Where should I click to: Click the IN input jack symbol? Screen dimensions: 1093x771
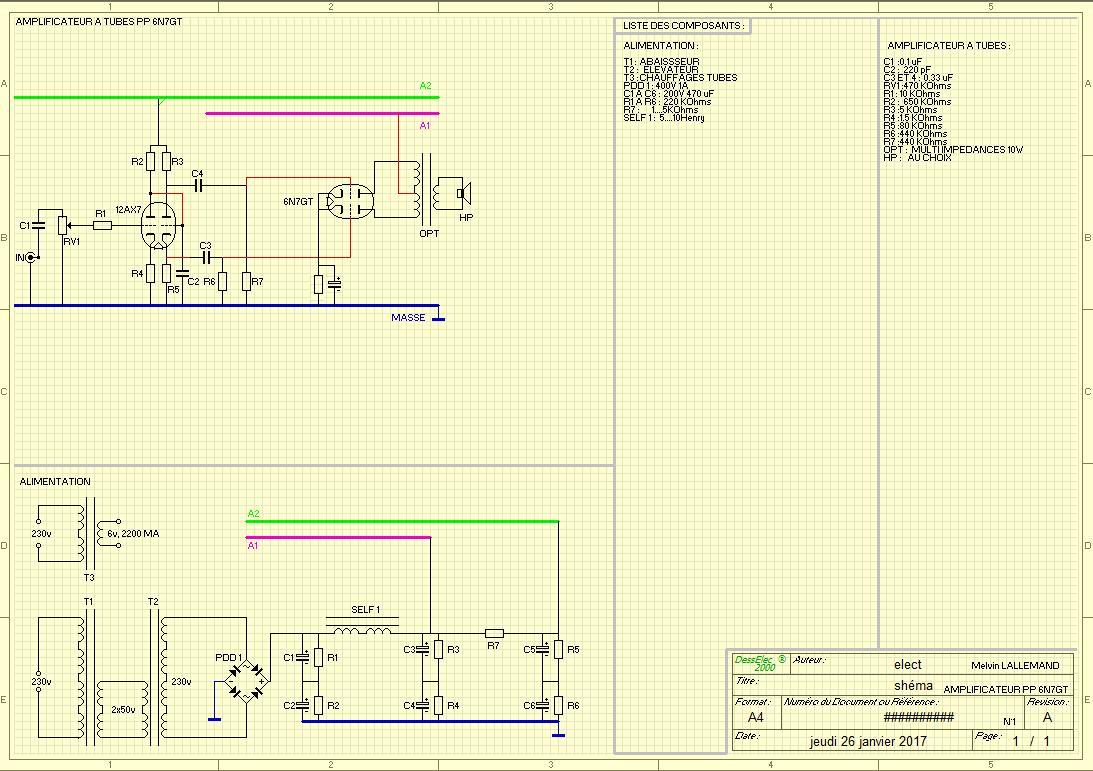[30, 257]
